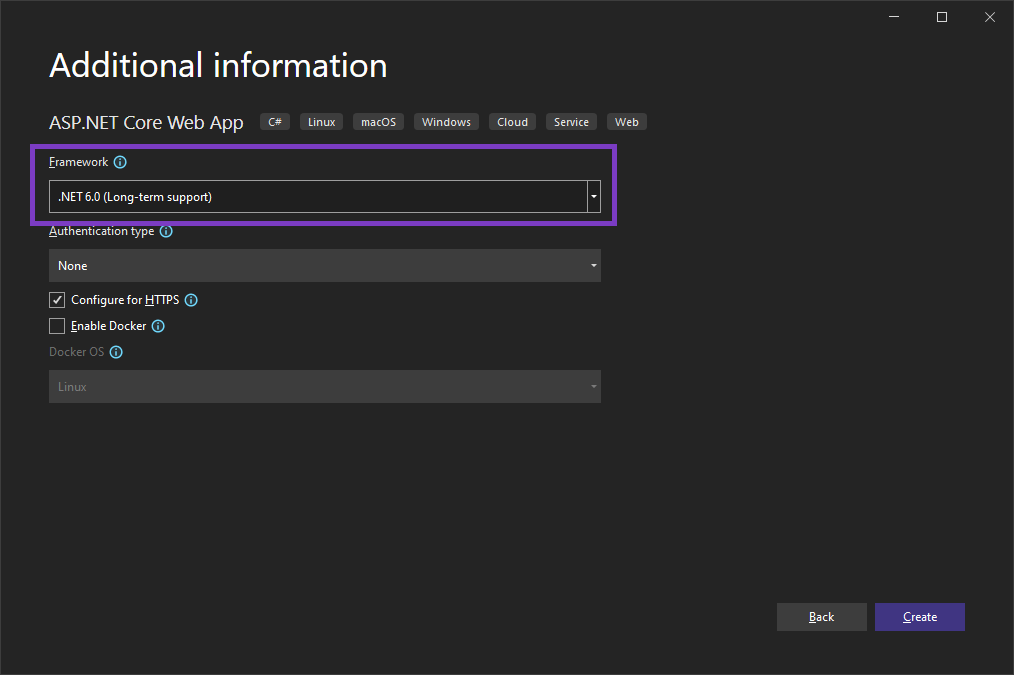This screenshot has width=1014, height=675.
Task: Click the Web tag
Action: pyautogui.click(x=627, y=122)
